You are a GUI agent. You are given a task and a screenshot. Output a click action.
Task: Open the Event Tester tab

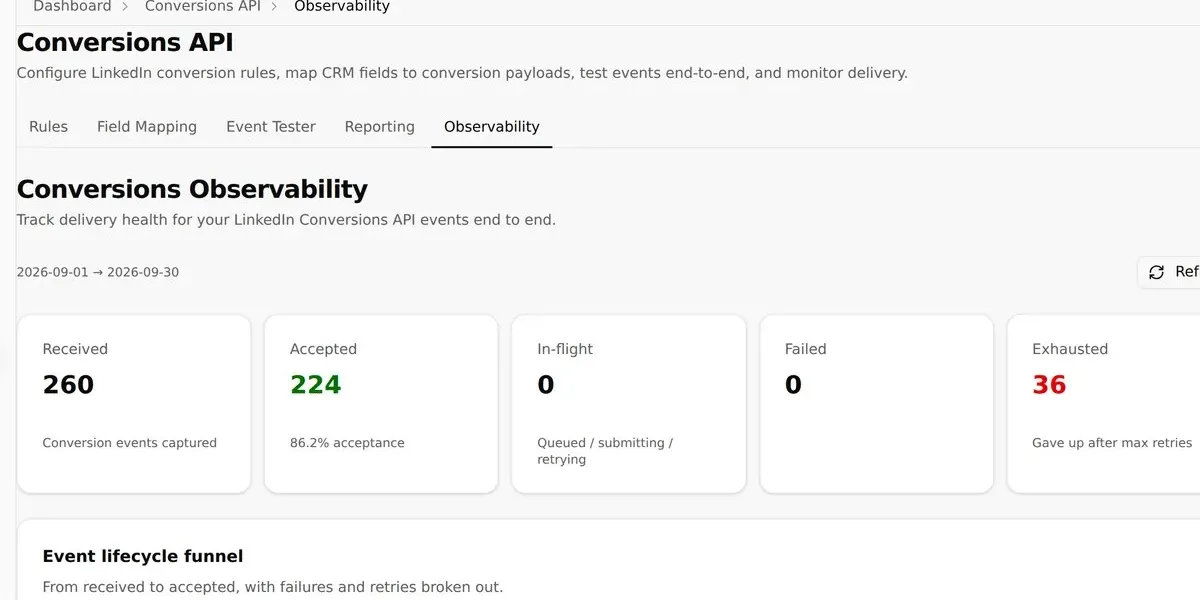tap(271, 127)
